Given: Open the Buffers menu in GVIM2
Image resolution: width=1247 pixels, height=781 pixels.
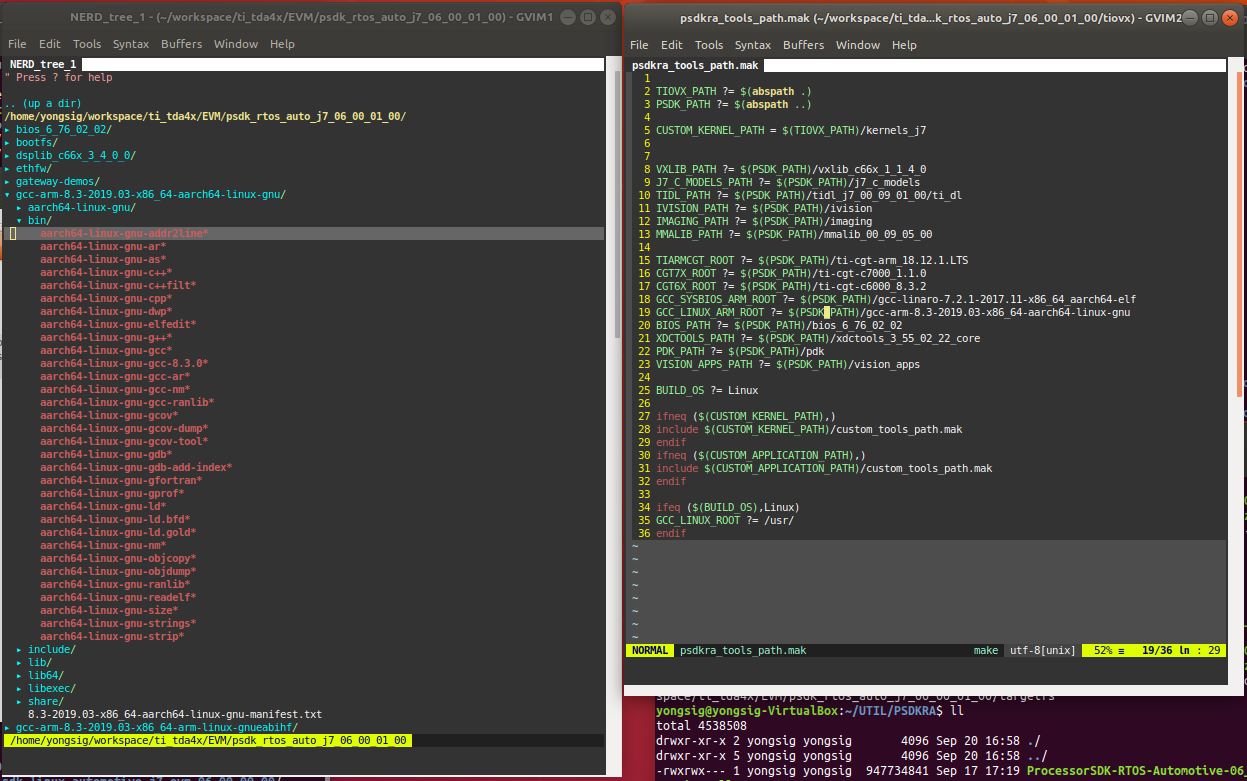Looking at the screenshot, I should click(803, 45).
